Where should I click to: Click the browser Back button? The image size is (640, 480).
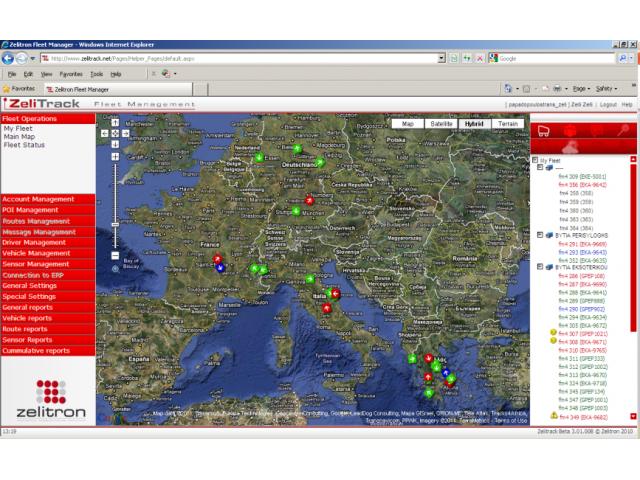8,58
